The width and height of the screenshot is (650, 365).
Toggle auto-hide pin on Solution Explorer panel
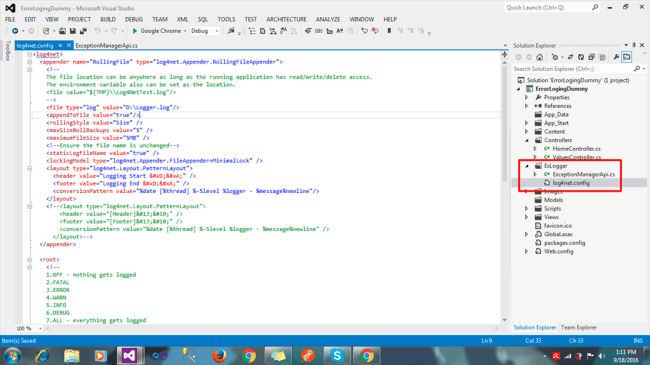click(x=634, y=45)
